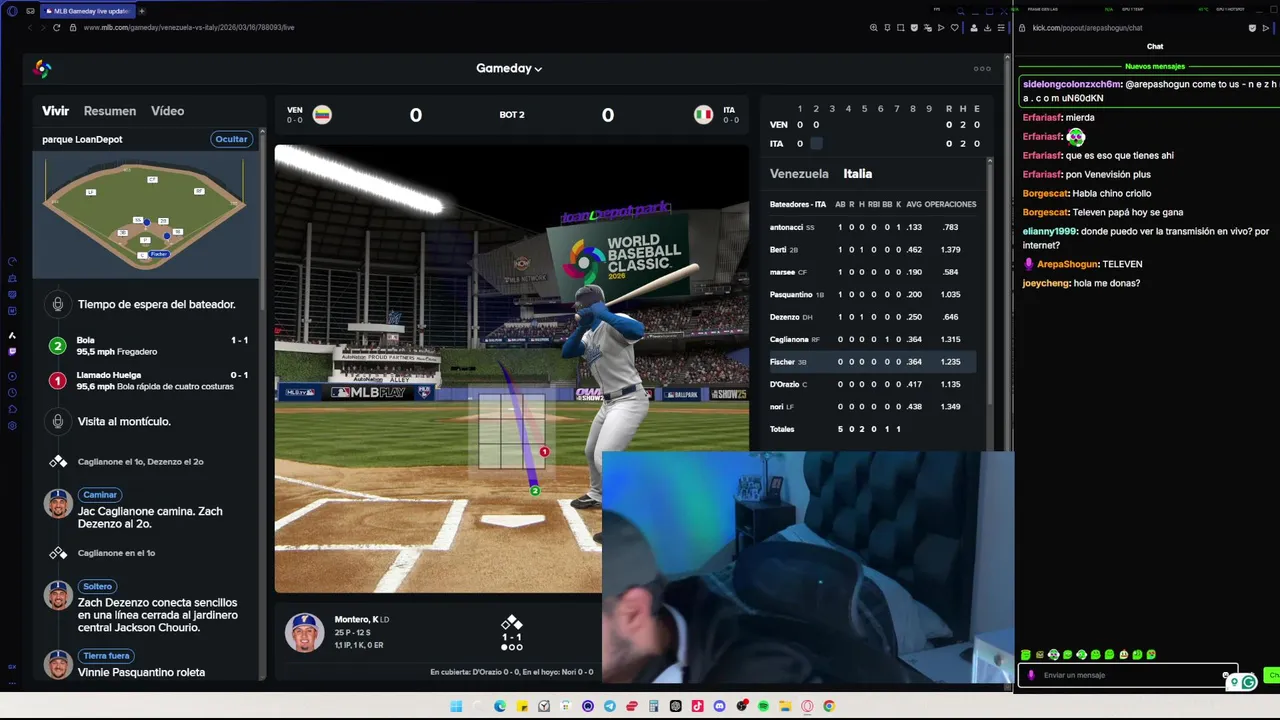Open a new browser tab
This screenshot has width=1280, height=720.
point(141,11)
